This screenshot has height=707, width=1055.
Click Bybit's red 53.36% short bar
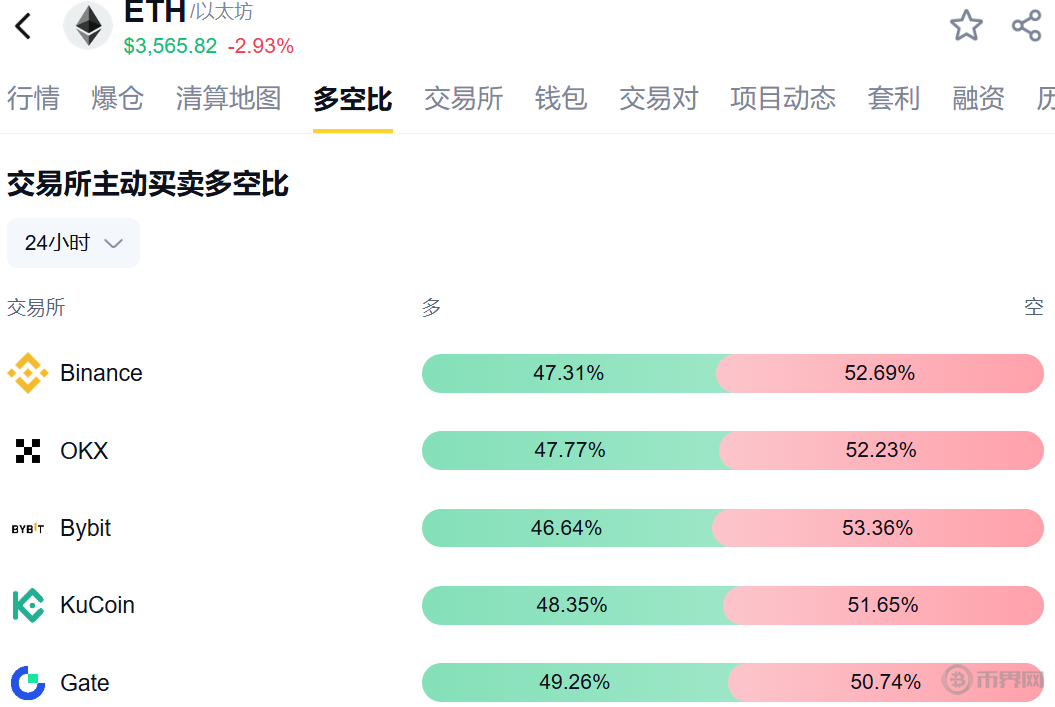point(877,528)
